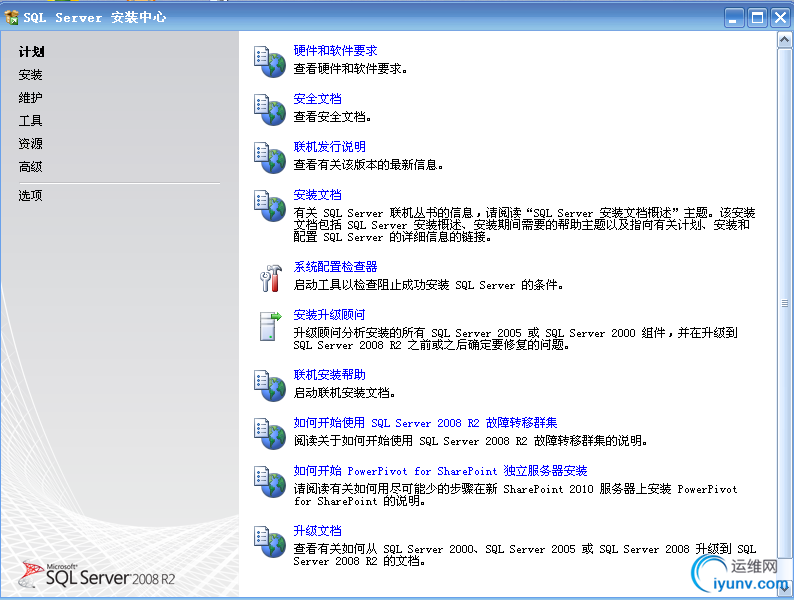The width and height of the screenshot is (794, 600).
Task: Open 如何开始使用 SQL Server 2008 R2 故障转移群集
Action: click(x=425, y=423)
